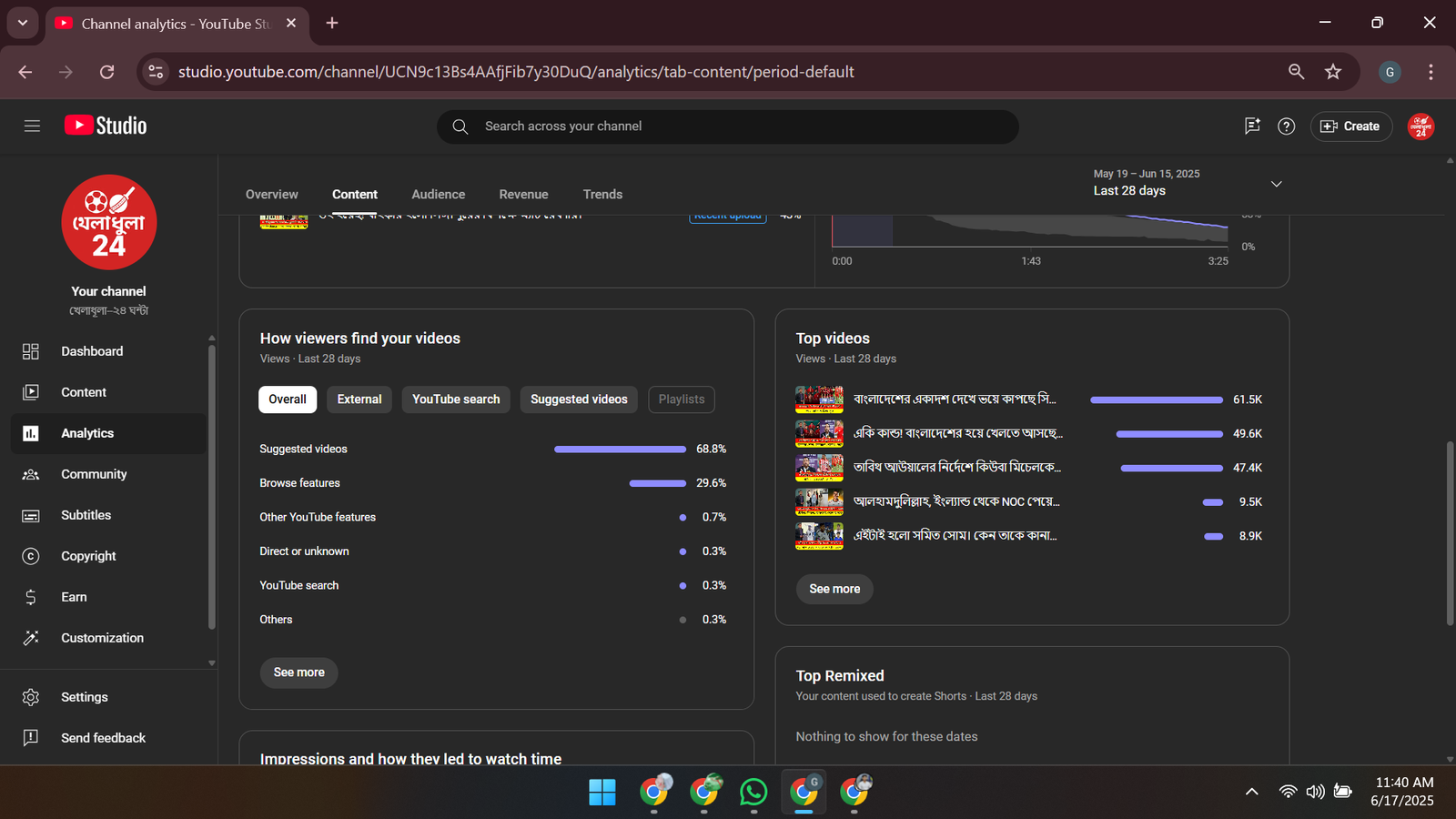Click the YouTube Studio logo
The image size is (1456, 819).
tap(106, 126)
